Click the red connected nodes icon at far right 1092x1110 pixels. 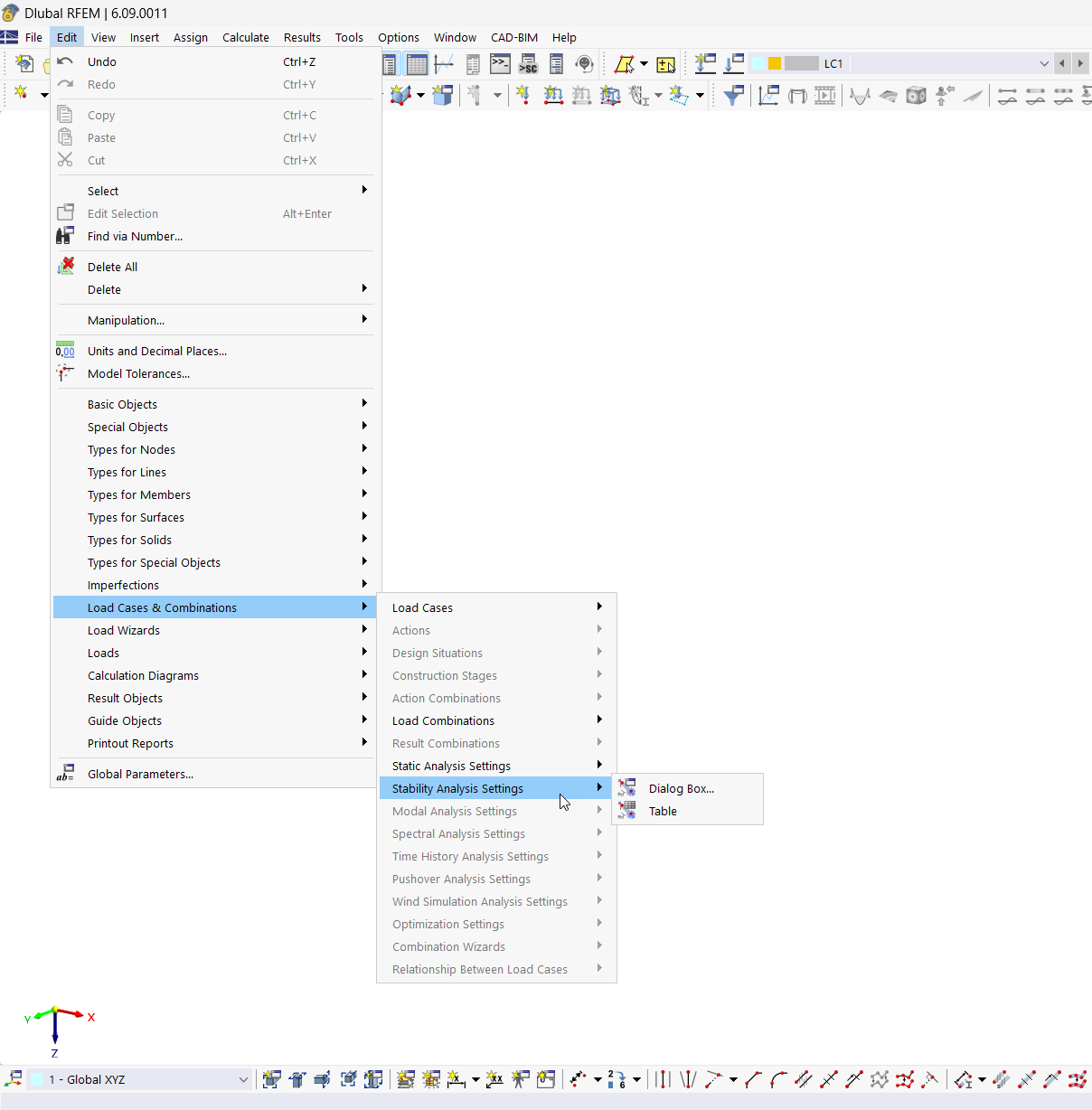click(1077, 1079)
